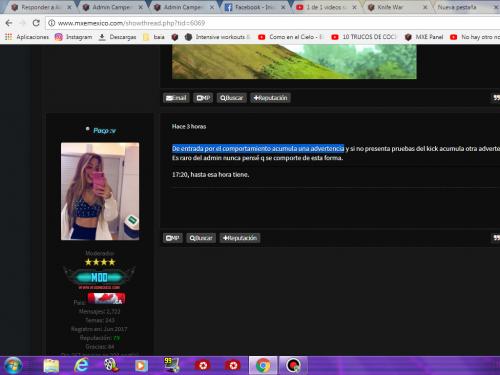Switch to the Knife War tab

pos(398,7)
